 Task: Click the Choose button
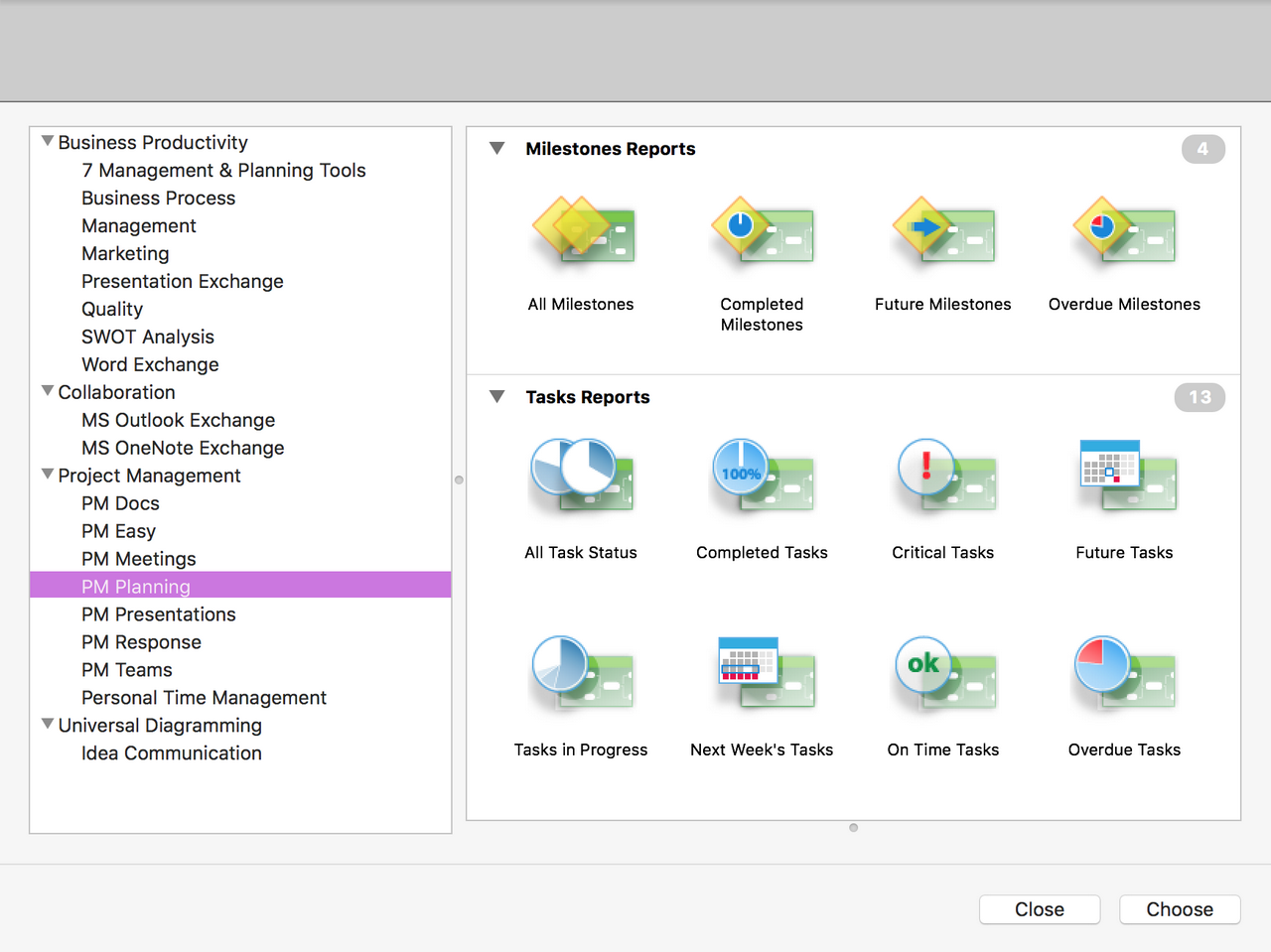point(1180,909)
